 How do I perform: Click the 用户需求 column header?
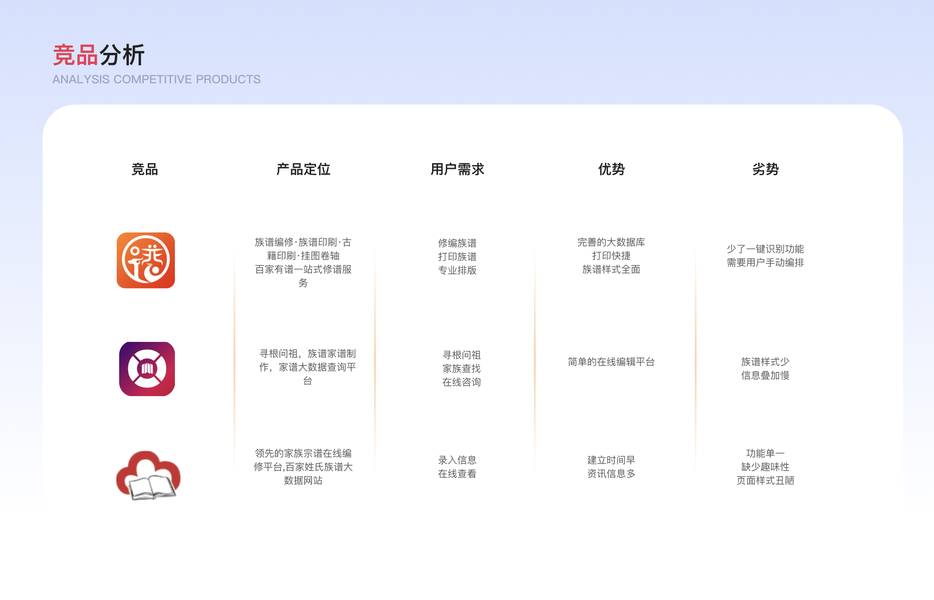[457, 169]
